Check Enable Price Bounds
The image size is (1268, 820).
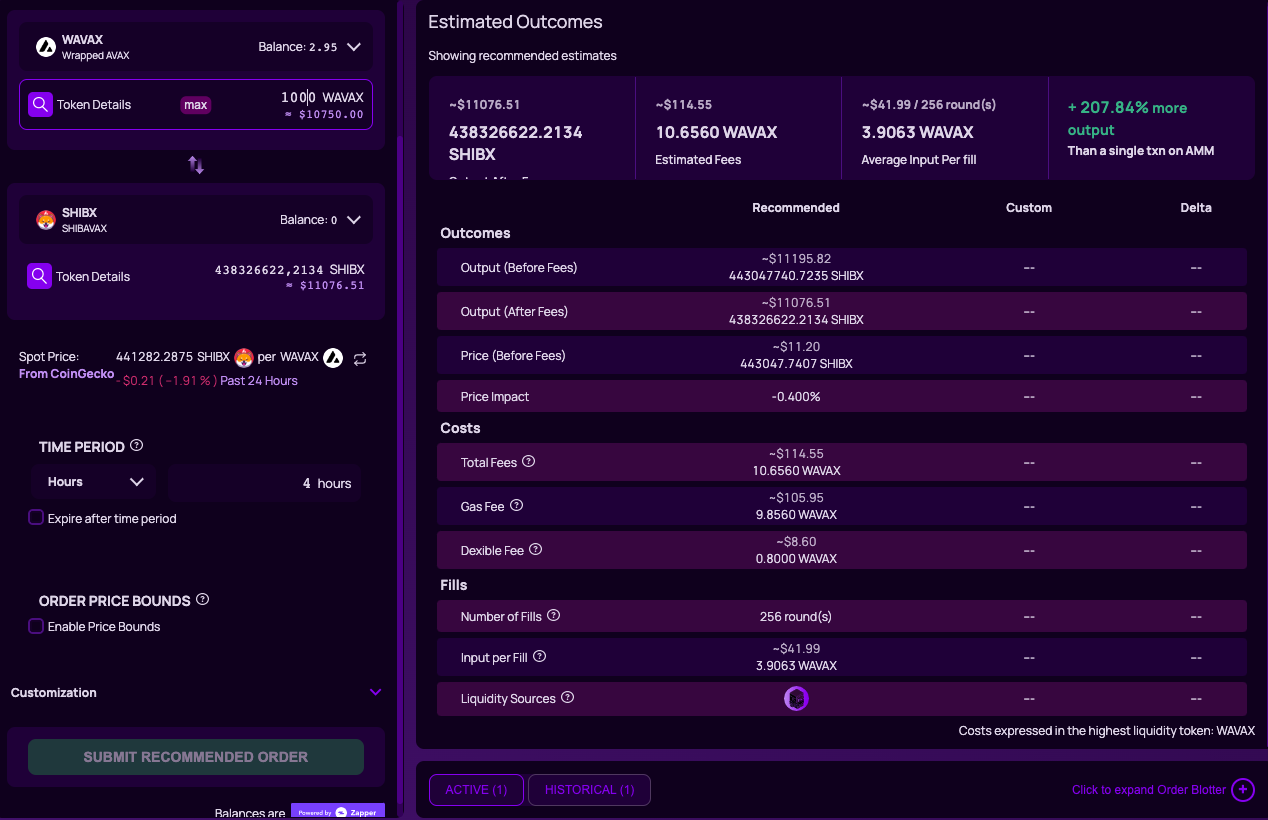(36, 626)
